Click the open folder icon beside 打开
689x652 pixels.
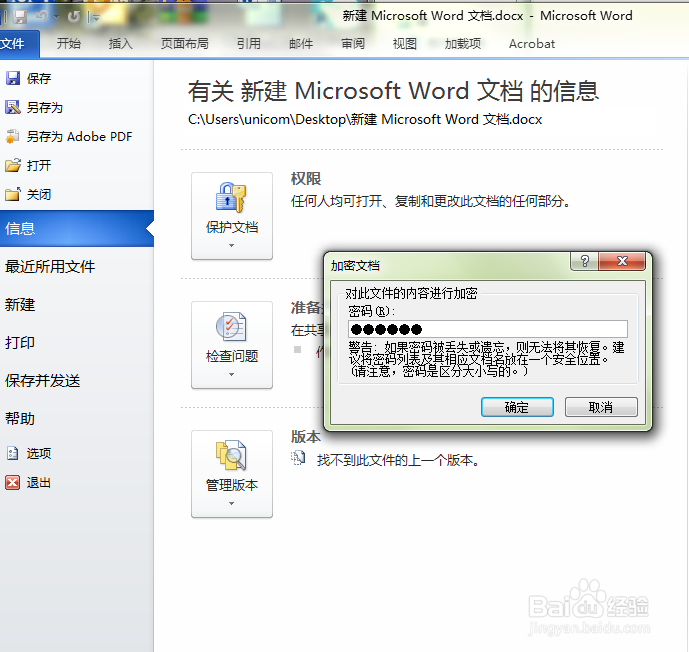(13, 165)
